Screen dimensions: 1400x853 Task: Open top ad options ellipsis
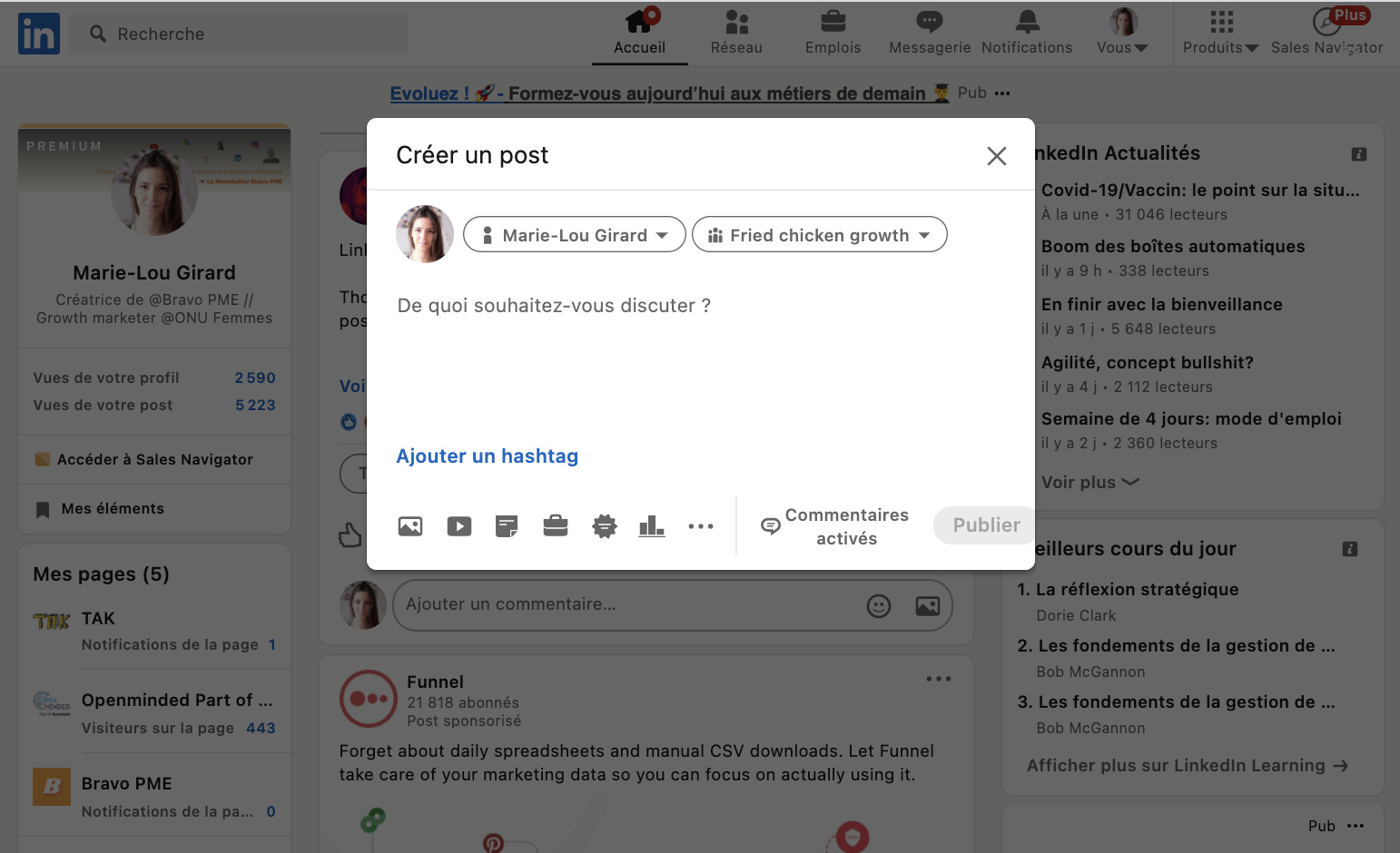(1002, 93)
